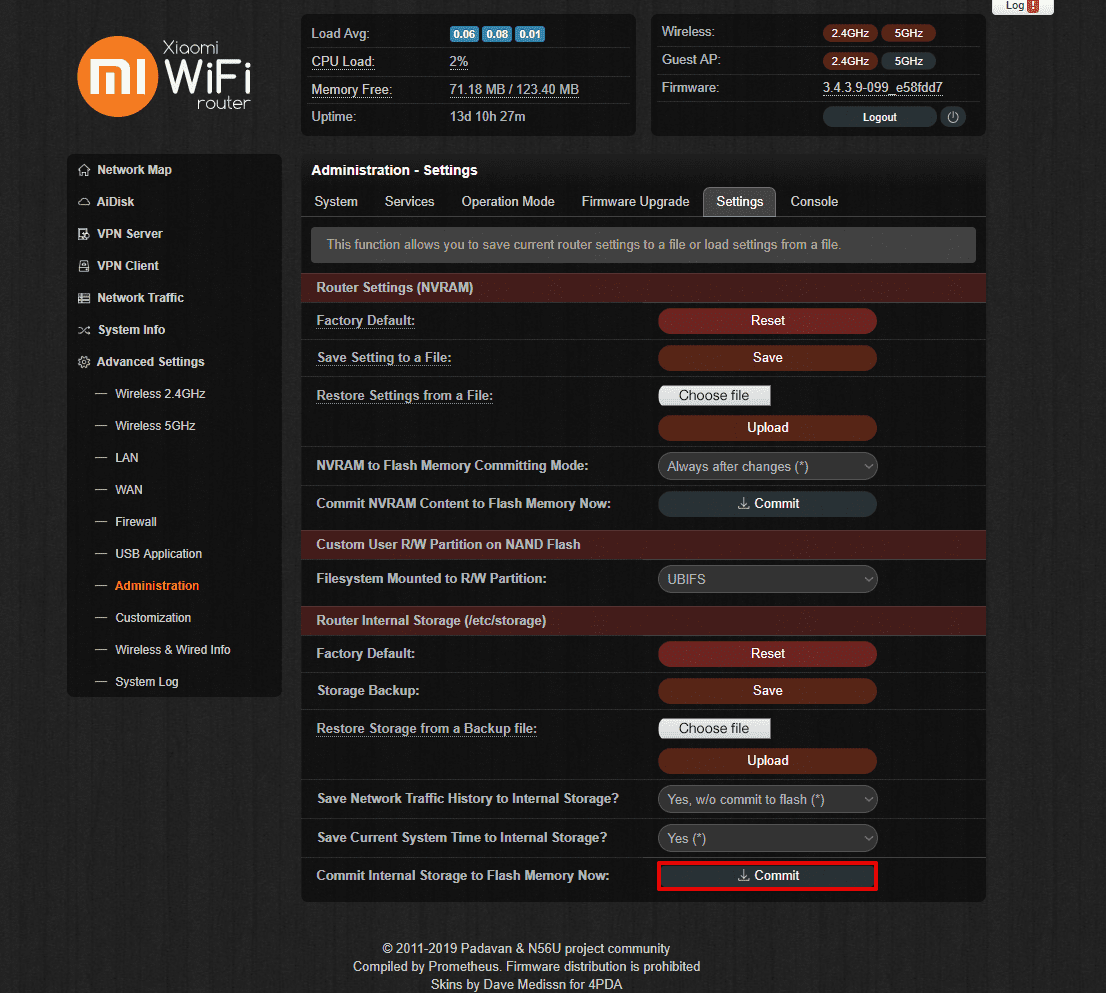Click the power icon beside Logout
Viewport: 1106px width, 993px height.
pos(952,117)
